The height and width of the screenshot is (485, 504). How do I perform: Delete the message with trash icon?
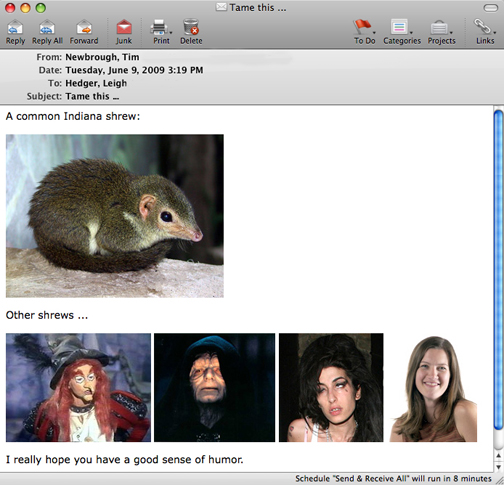coord(191,27)
